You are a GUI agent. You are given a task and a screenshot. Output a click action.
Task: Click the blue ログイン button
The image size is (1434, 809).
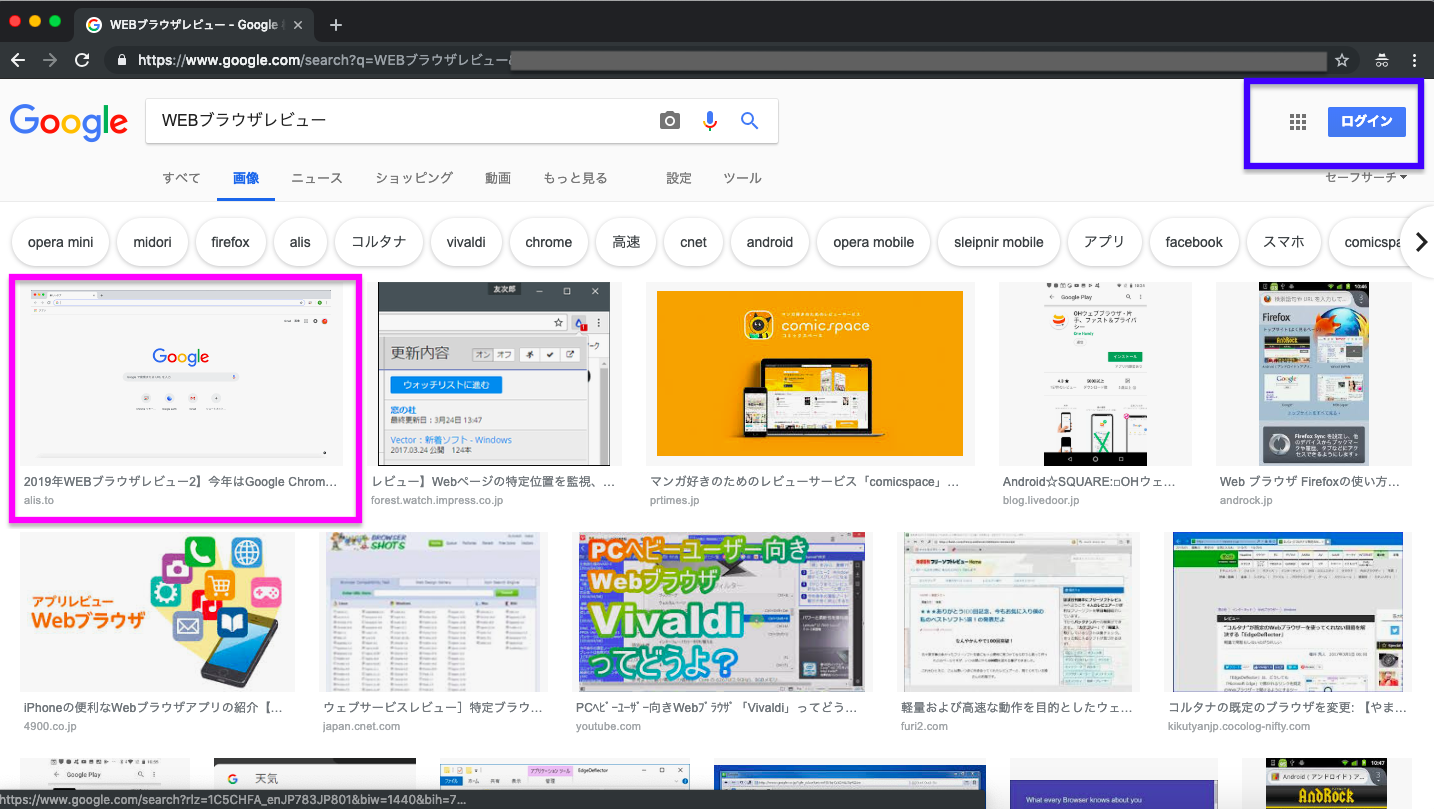point(1366,122)
